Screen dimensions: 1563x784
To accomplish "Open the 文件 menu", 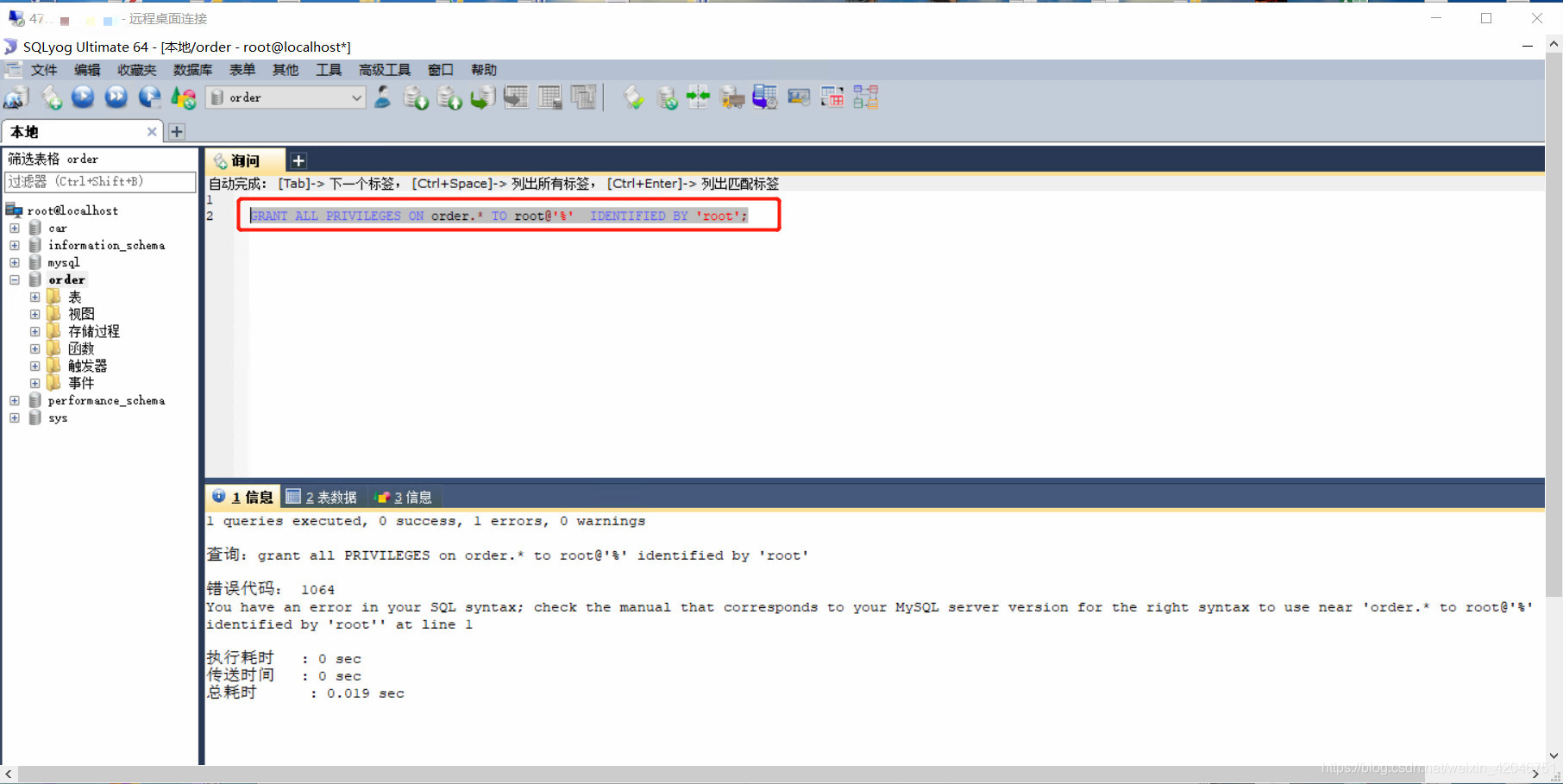I will 44,70.
